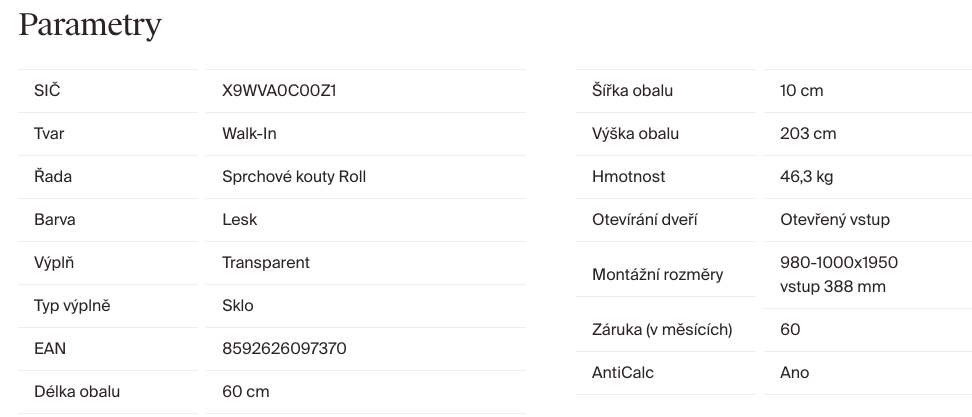Image resolution: width=972 pixels, height=417 pixels.
Task: Select the Hmotnost value 46,3 kg
Action: tap(806, 177)
